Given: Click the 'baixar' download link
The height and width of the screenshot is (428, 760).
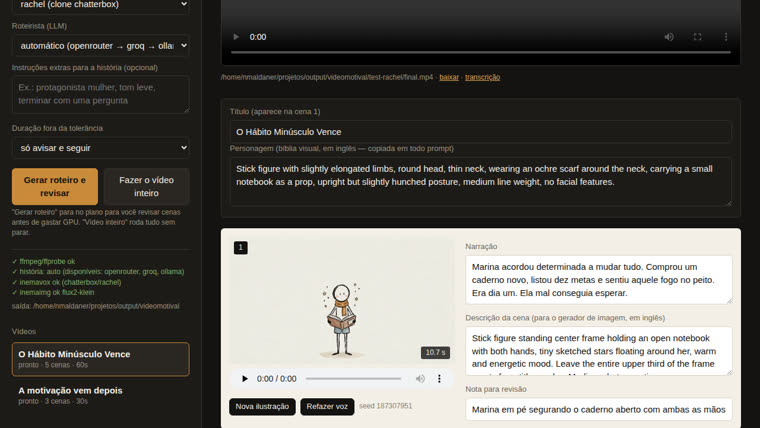Looking at the screenshot, I should click(449, 77).
